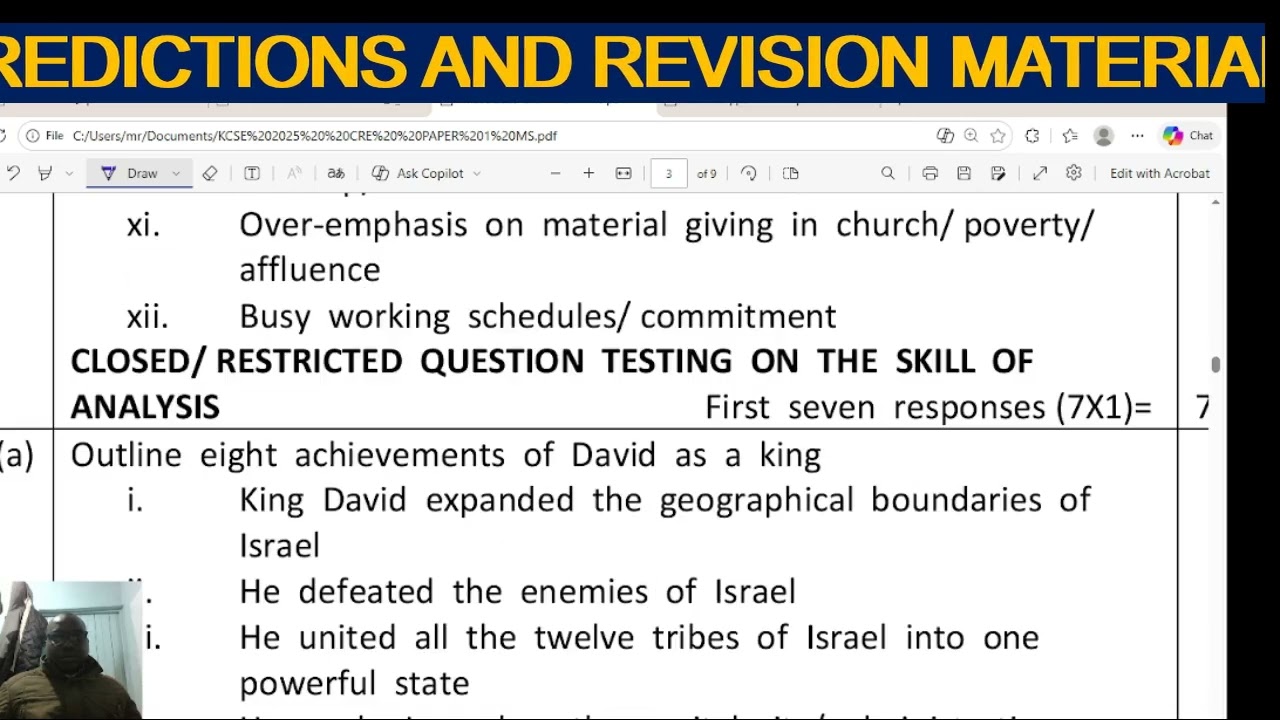This screenshot has width=1280, height=720.
Task: Click text 'CLOSED/ RESTRICTED QUESTION TESTING'
Action: [401, 361]
